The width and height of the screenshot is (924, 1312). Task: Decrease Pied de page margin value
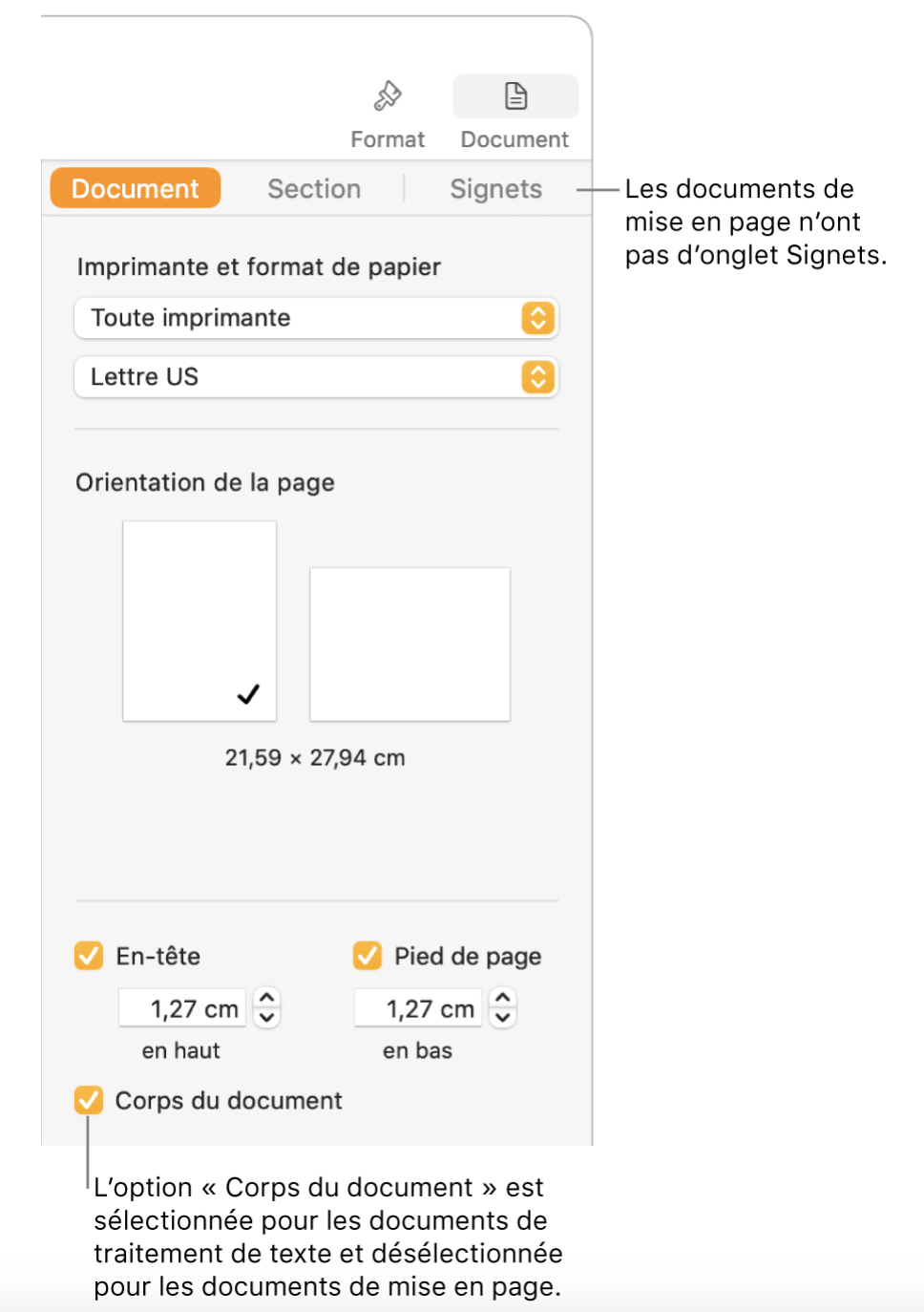point(503,1018)
